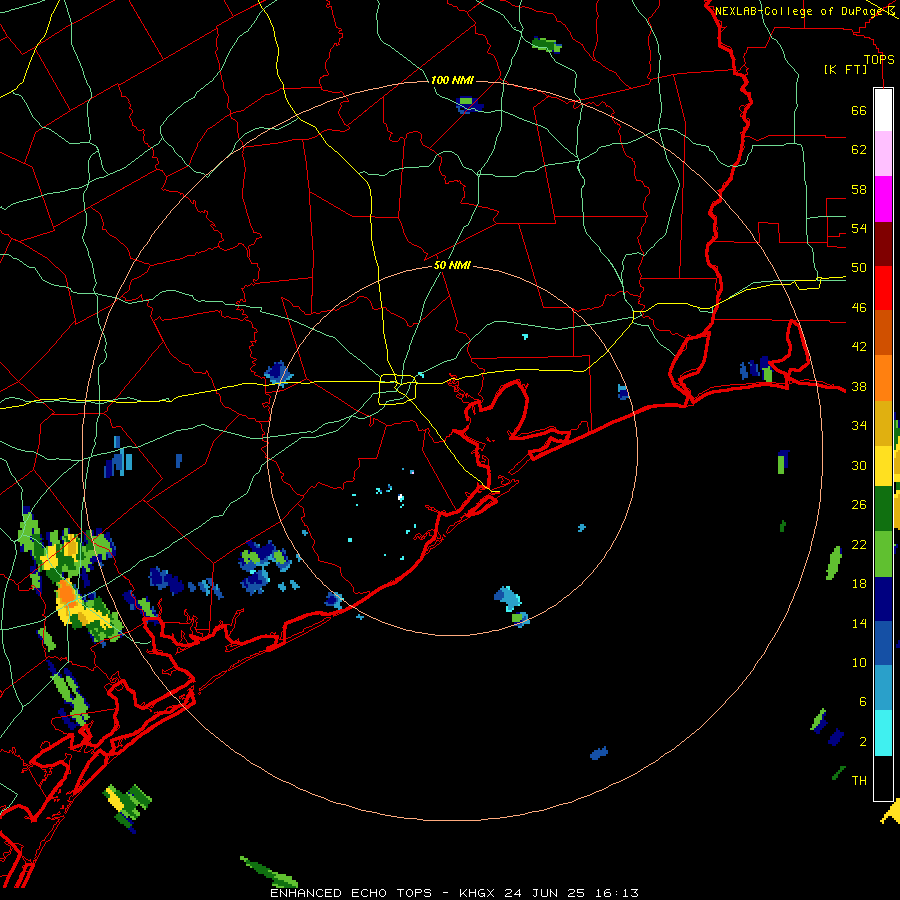Image resolution: width=900 pixels, height=900 pixels.
Task: Click the TH threshold label on legend
Action: [x=859, y=781]
